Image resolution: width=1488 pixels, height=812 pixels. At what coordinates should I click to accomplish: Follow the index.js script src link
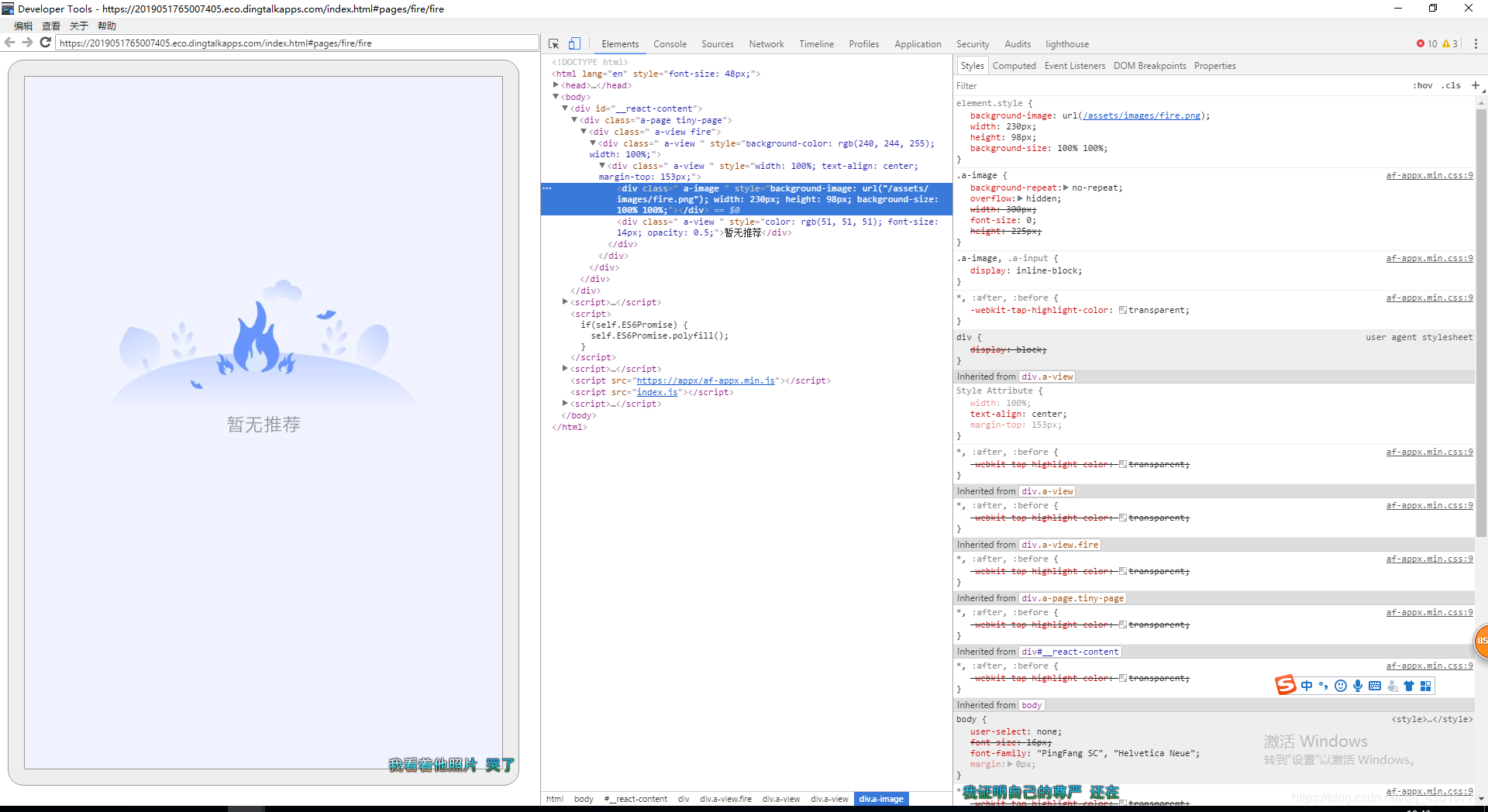click(x=657, y=392)
